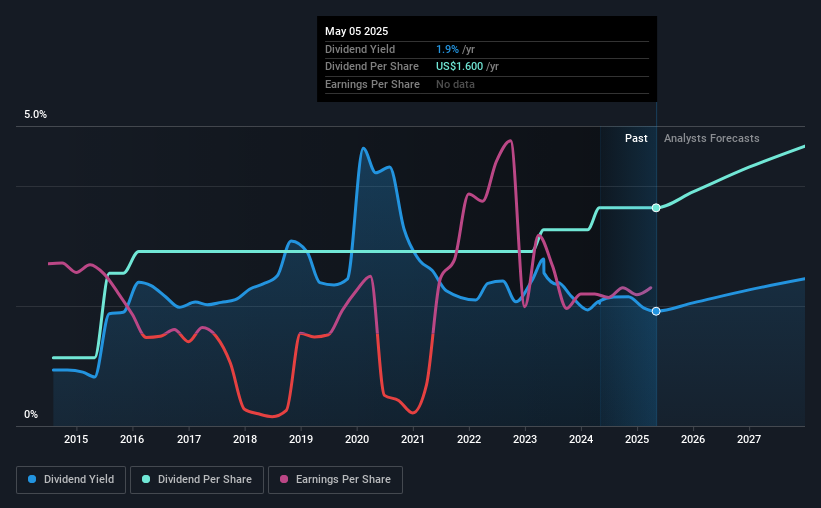Click the 0% y-axis label
This screenshot has width=821, height=508.
[31, 414]
